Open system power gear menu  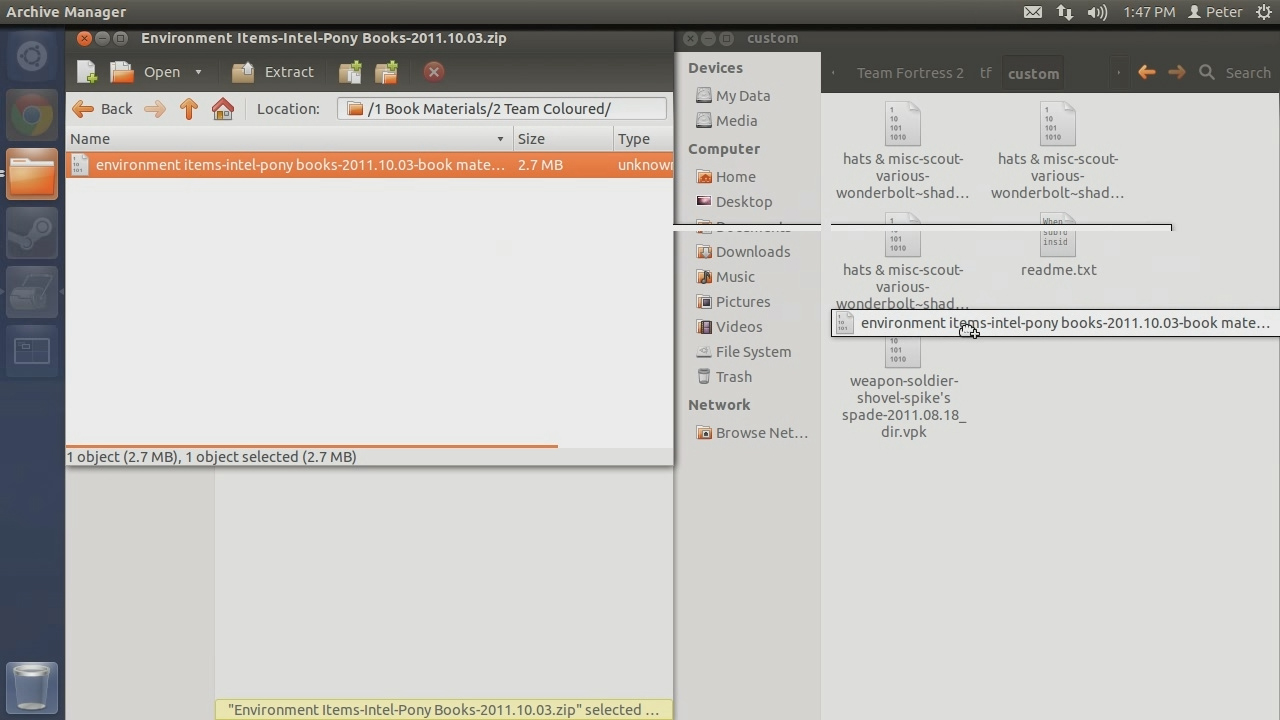pyautogui.click(x=1264, y=12)
